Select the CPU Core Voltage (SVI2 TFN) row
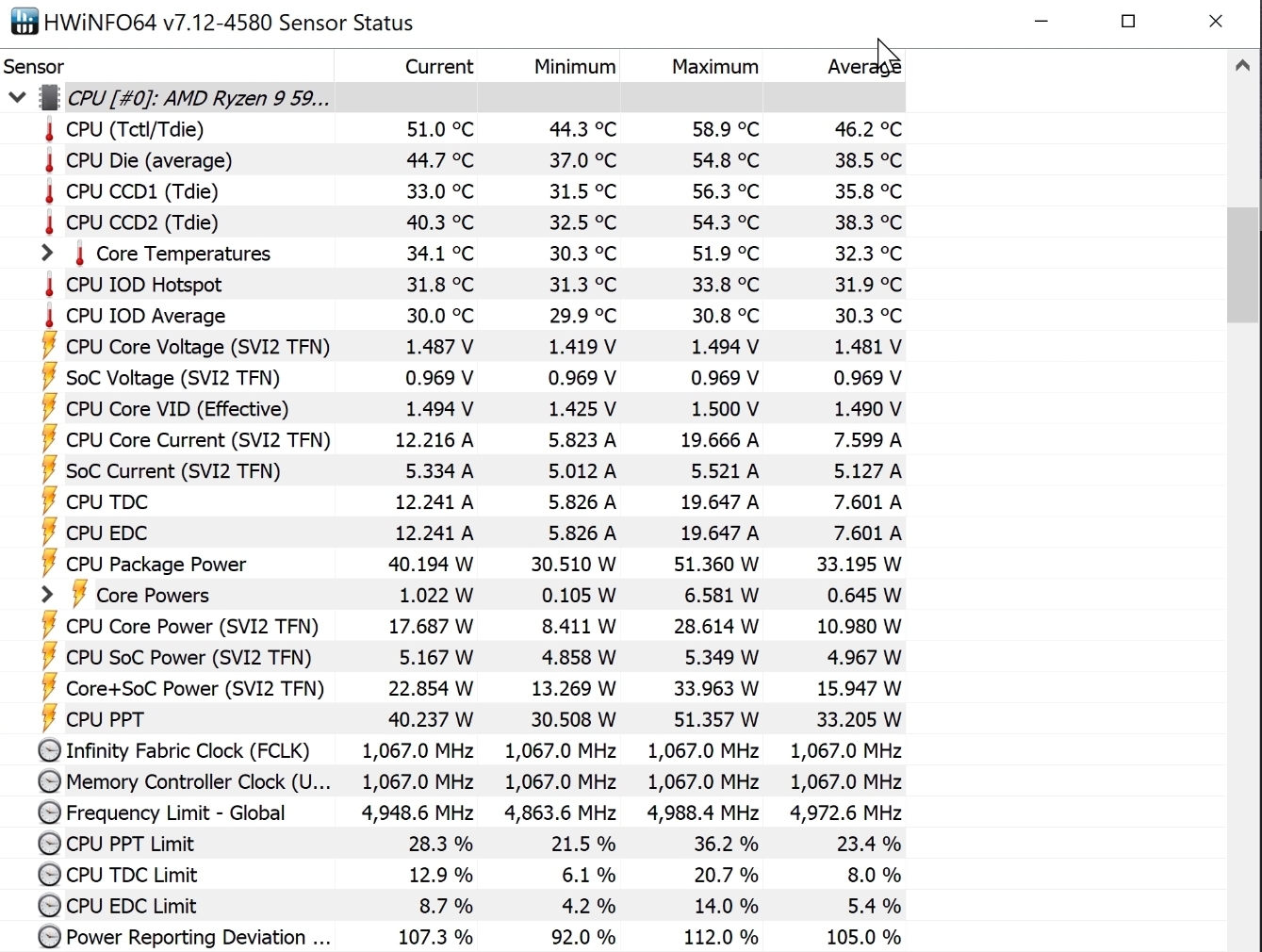Image resolution: width=1262 pixels, height=952 pixels. pos(198,347)
